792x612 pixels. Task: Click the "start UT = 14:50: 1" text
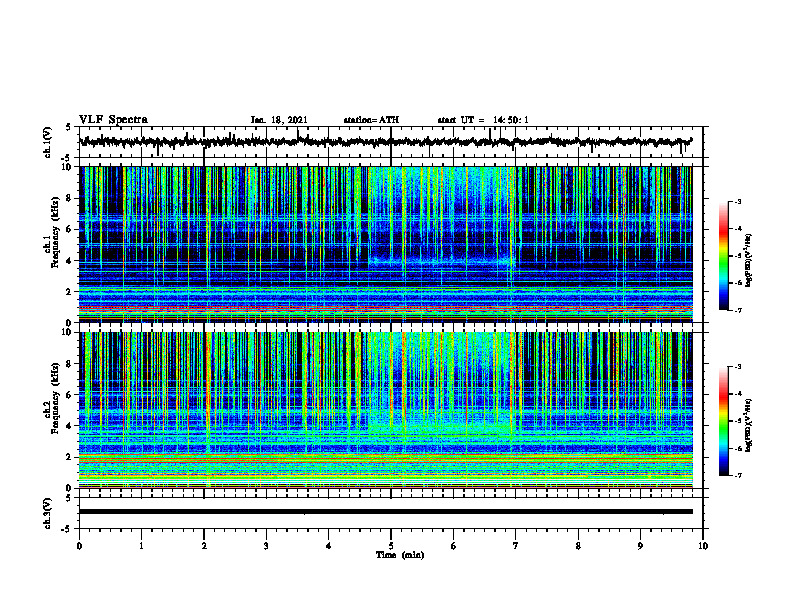click(483, 120)
